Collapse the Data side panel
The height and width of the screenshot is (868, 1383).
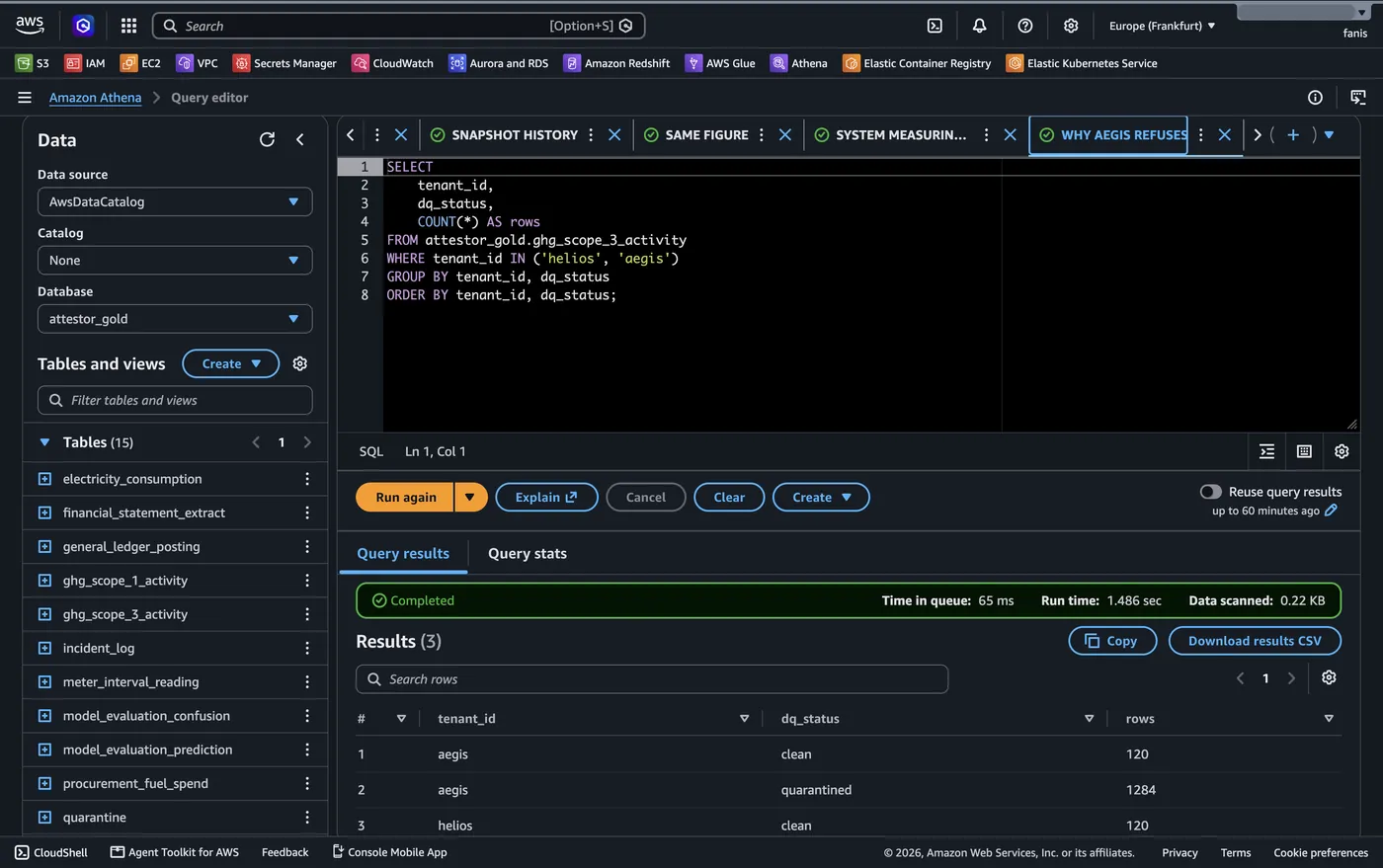click(x=300, y=139)
